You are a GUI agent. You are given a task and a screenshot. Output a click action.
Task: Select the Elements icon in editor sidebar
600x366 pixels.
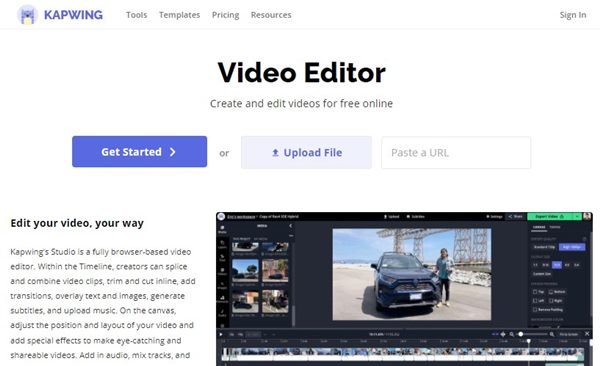point(222,299)
